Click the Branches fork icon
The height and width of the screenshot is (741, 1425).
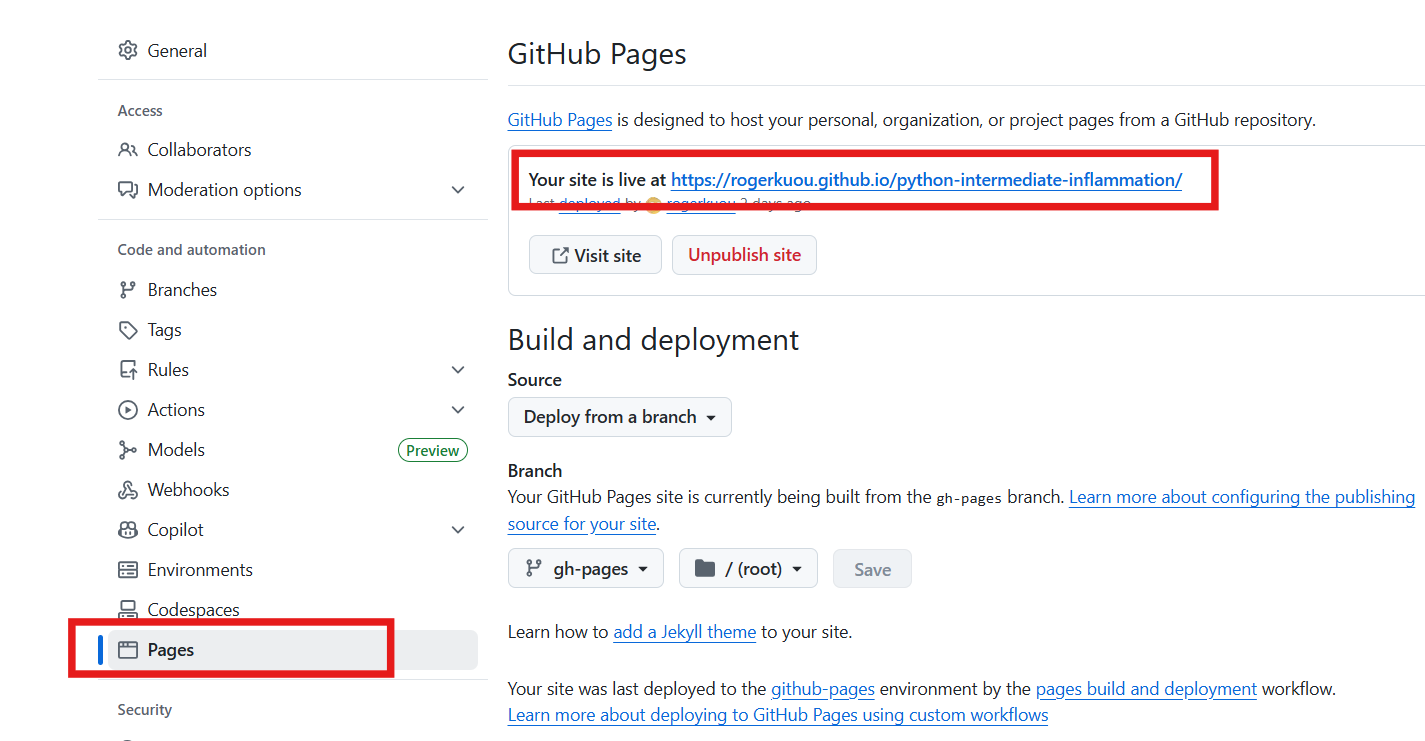[x=128, y=289]
